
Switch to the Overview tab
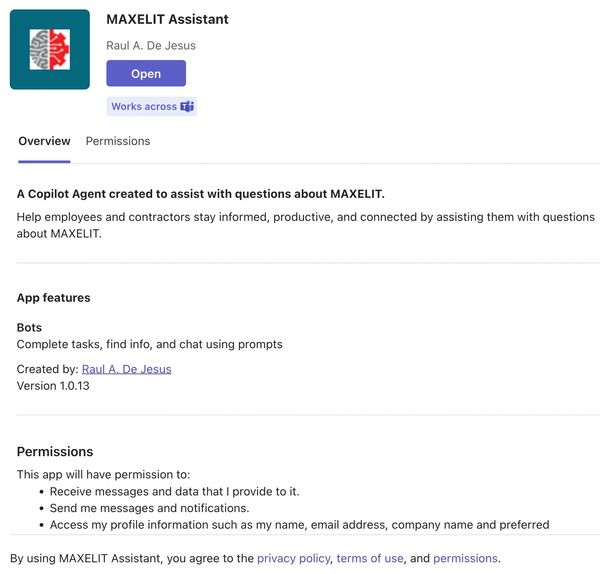pos(44,142)
